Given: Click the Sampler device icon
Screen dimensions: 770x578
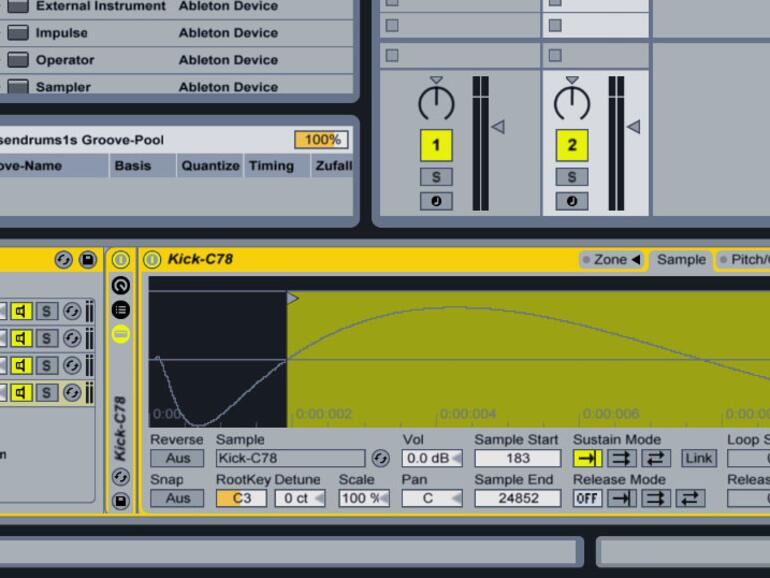Looking at the screenshot, I should click(18, 86).
